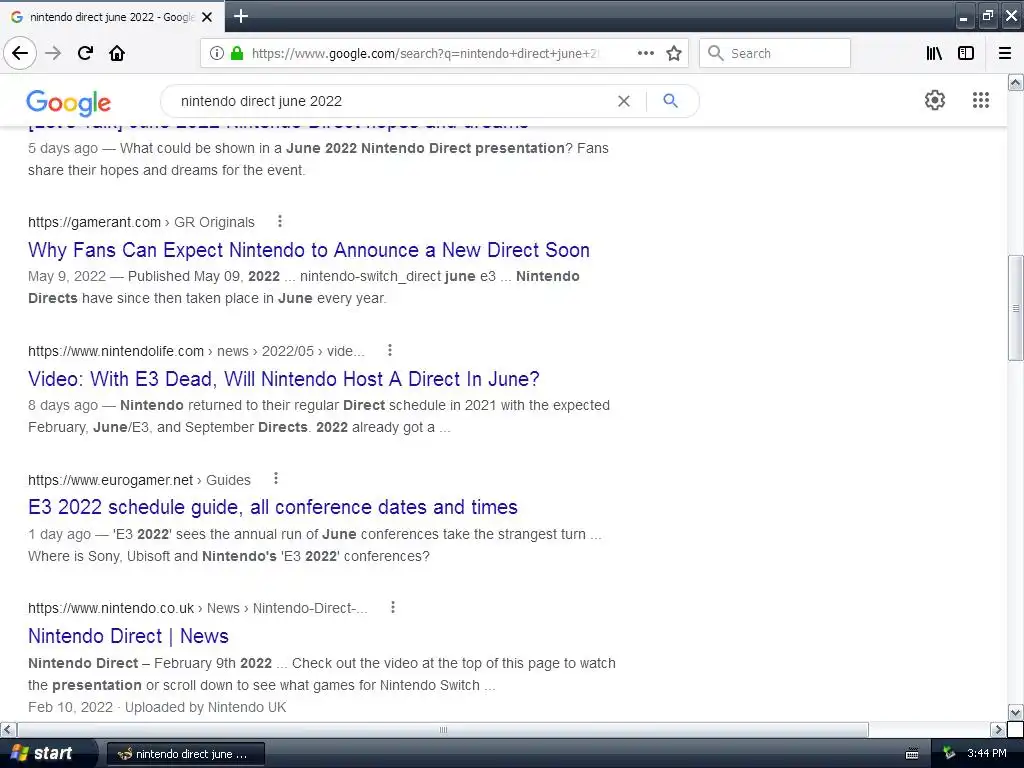
Task: Click the green secure connection padlock
Action: (236, 53)
